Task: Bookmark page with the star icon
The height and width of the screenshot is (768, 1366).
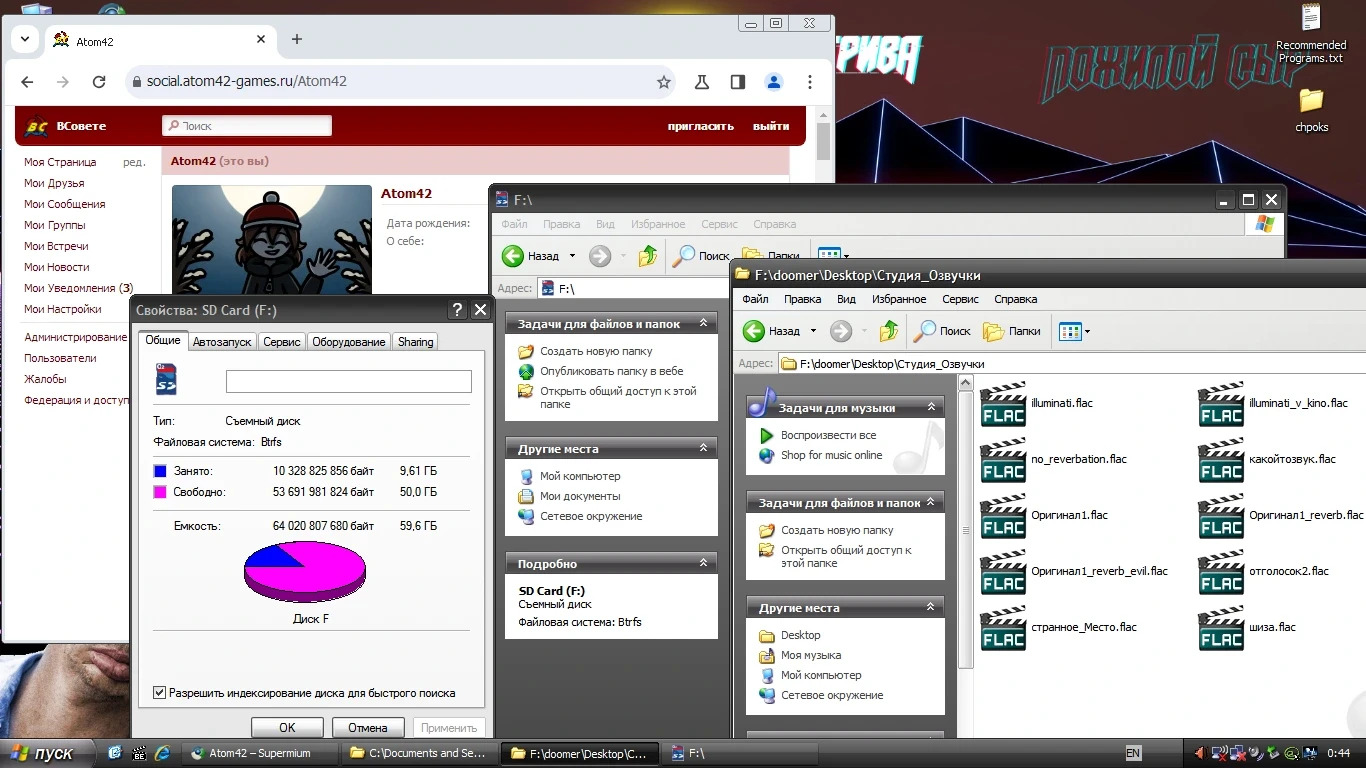Action: (x=663, y=82)
